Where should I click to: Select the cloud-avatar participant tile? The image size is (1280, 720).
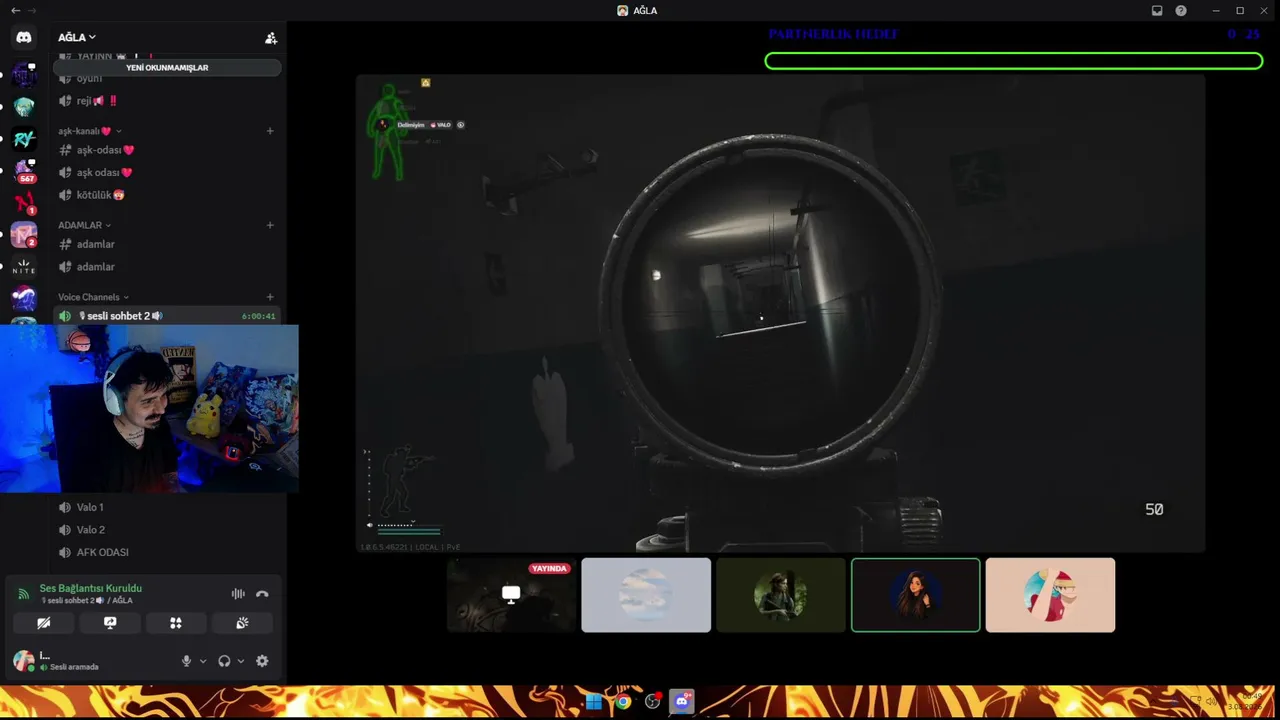pyautogui.click(x=646, y=595)
